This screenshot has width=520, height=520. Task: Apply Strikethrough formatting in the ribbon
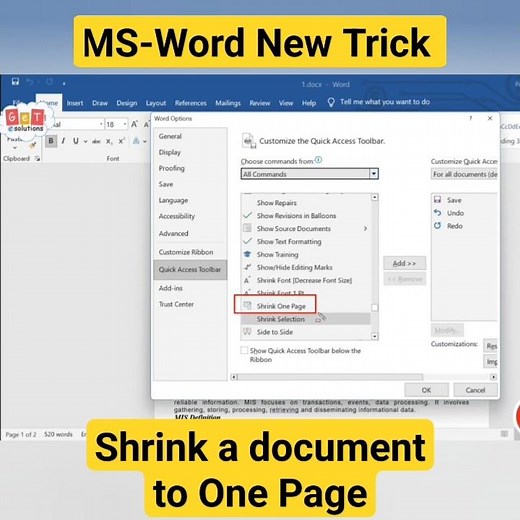(x=96, y=141)
